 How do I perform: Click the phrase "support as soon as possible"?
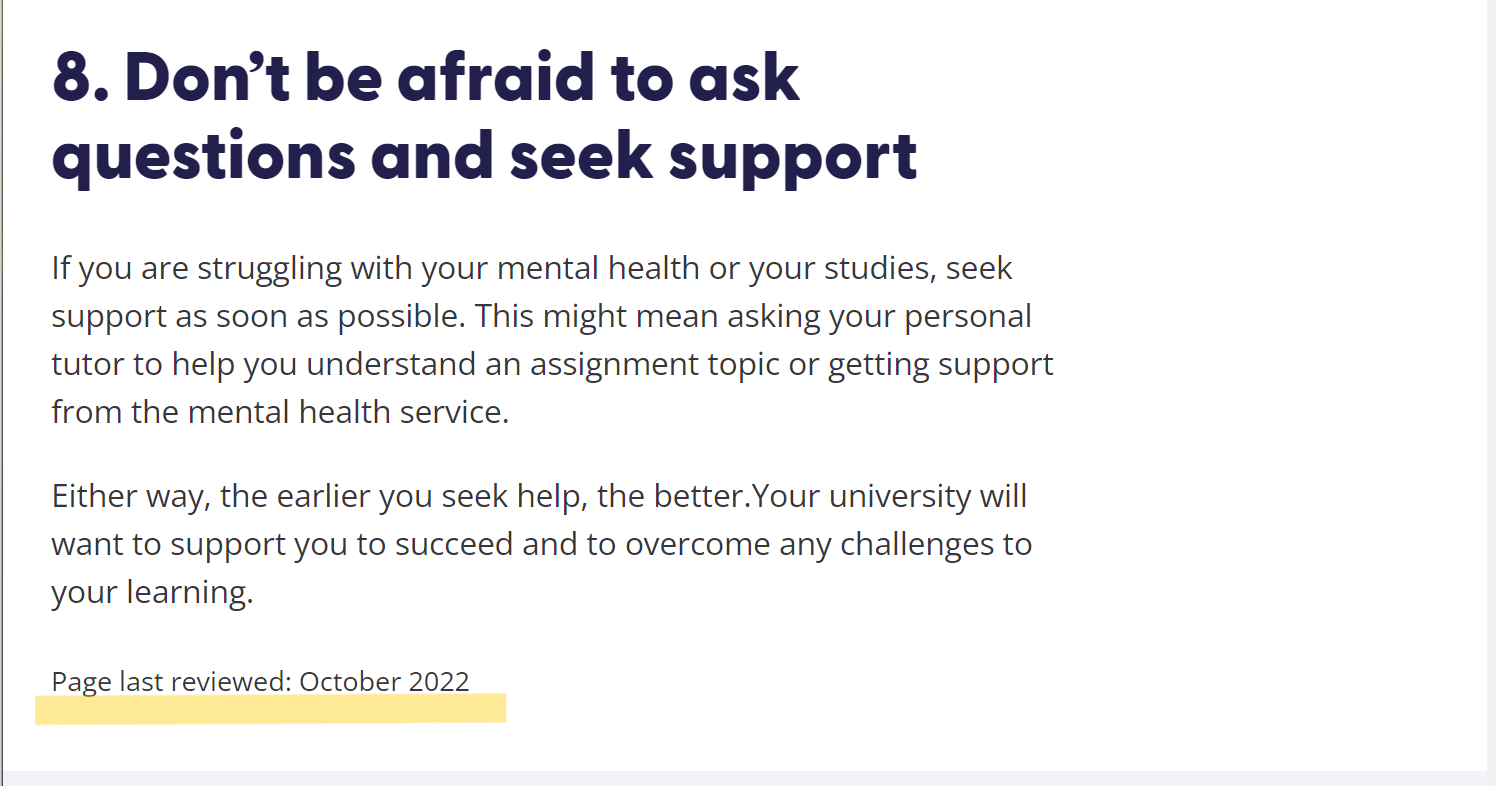click(258, 316)
